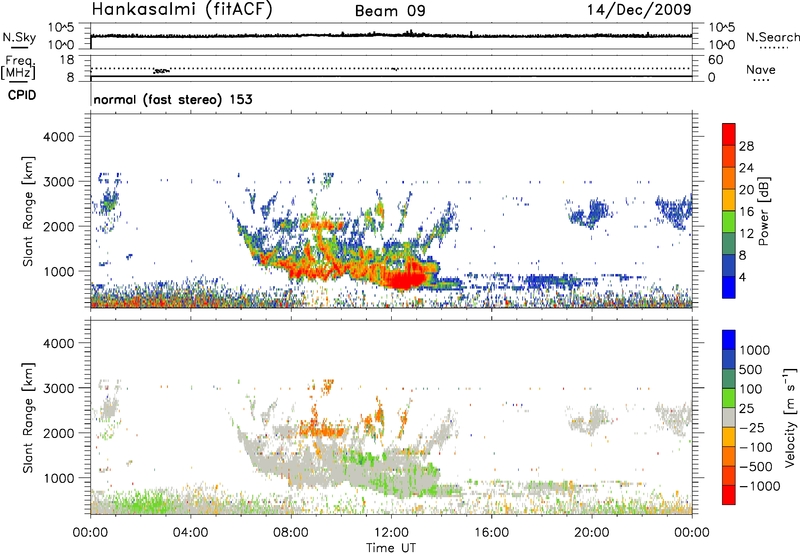The height and width of the screenshot is (554, 800).
Task: Click the "28" label on Power color bar
Action: pos(746,146)
